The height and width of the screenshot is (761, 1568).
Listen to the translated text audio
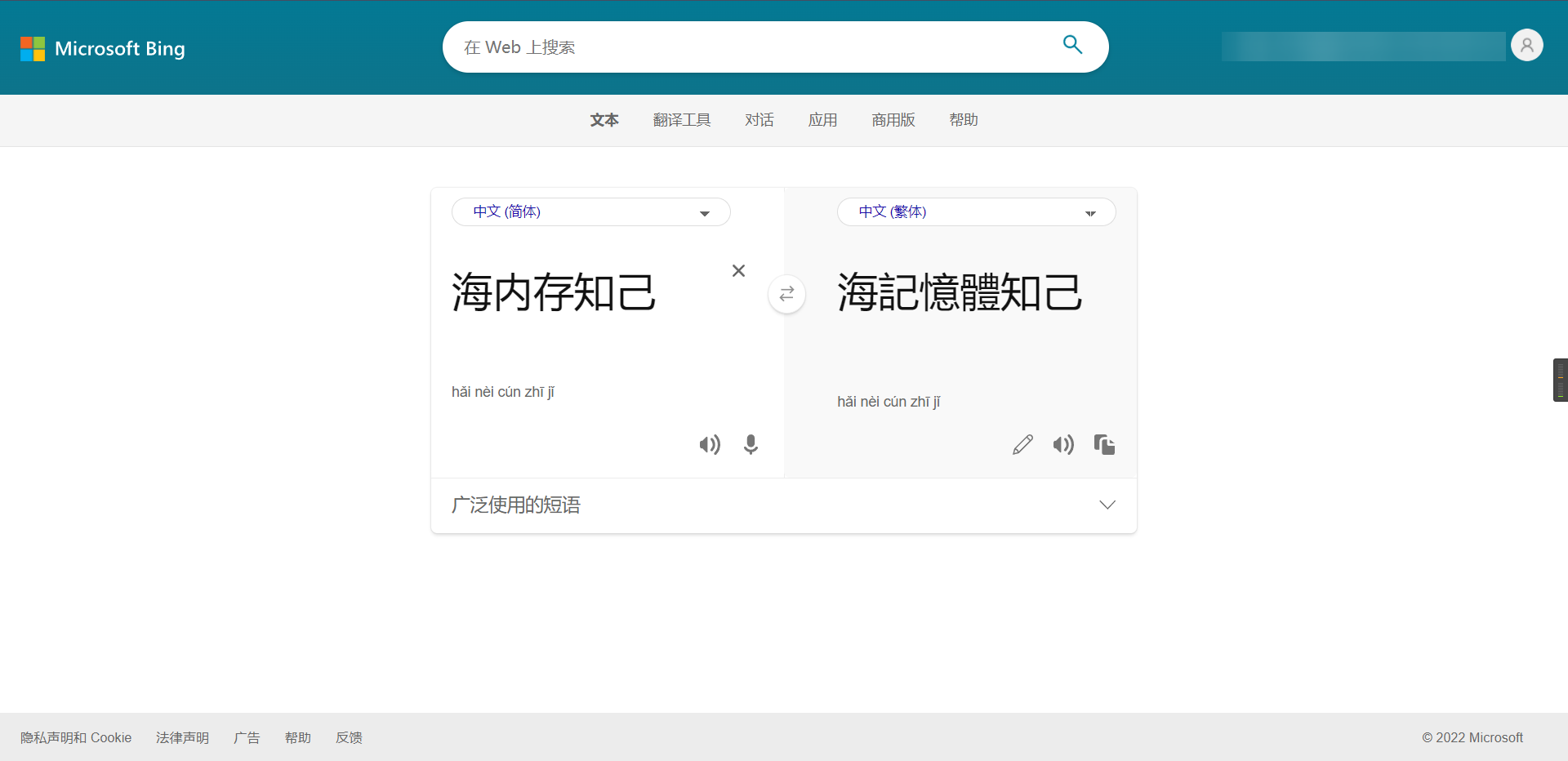[x=1063, y=445]
